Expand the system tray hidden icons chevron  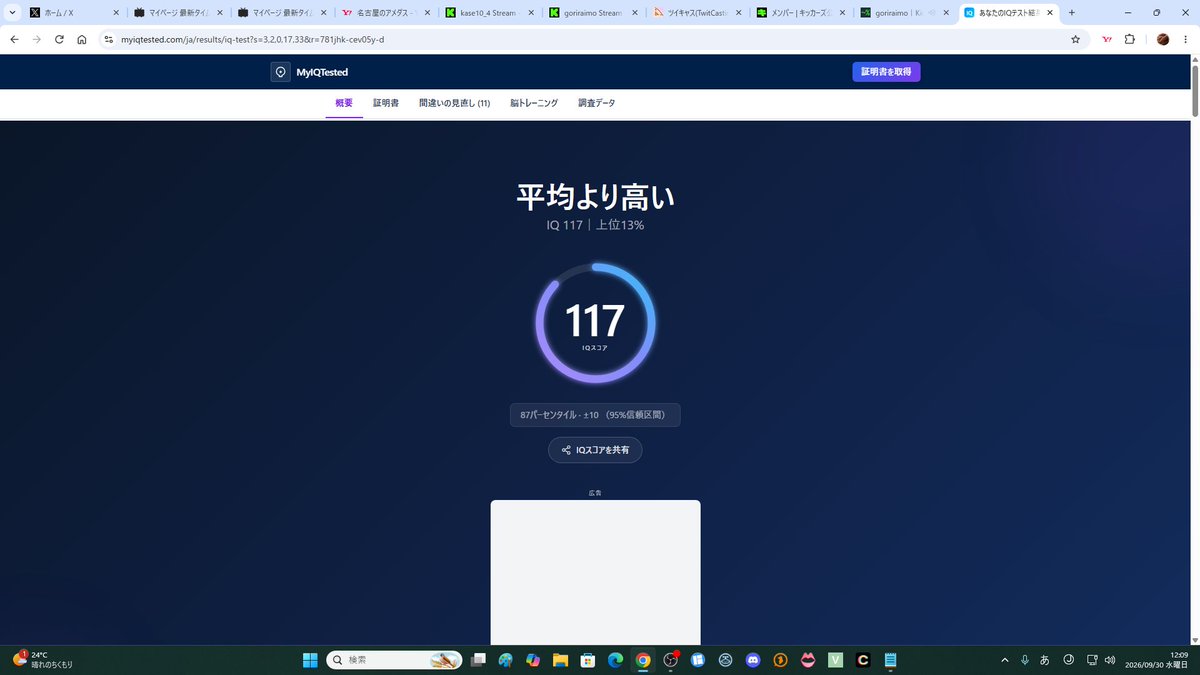coord(1005,660)
